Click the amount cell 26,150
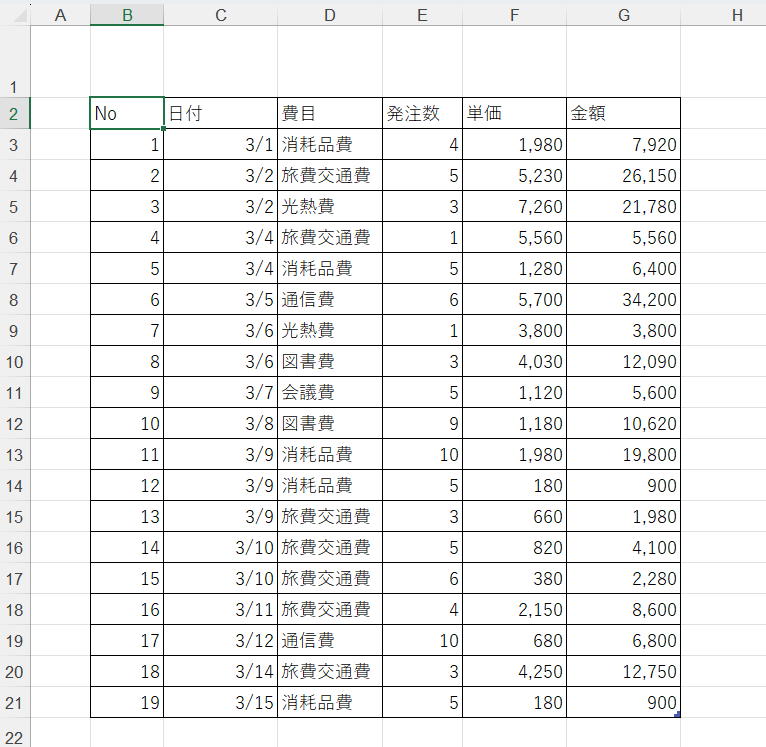 623,175
